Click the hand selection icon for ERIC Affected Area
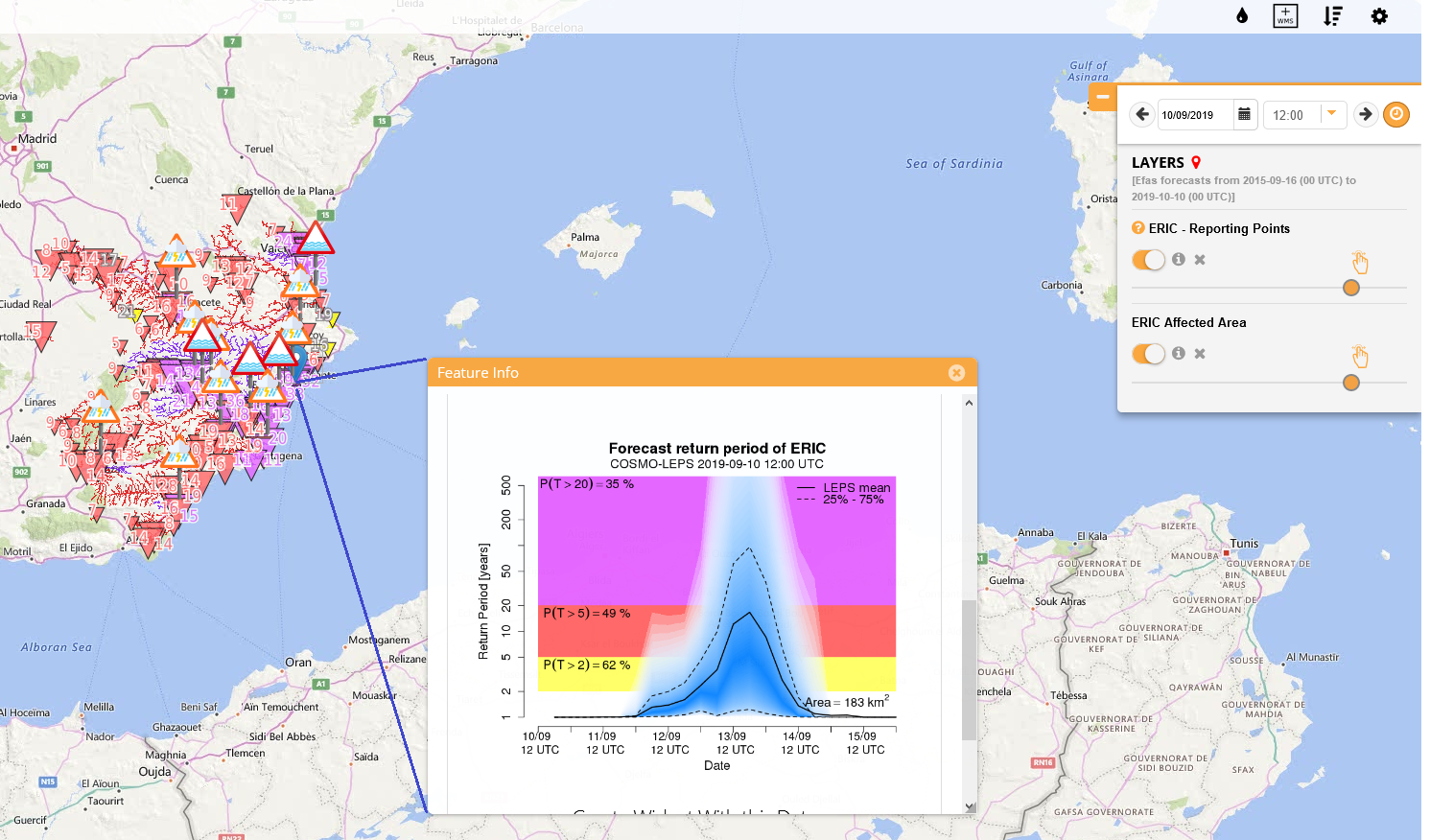Screen dimensions: 1430x840 pyautogui.click(x=1360, y=356)
